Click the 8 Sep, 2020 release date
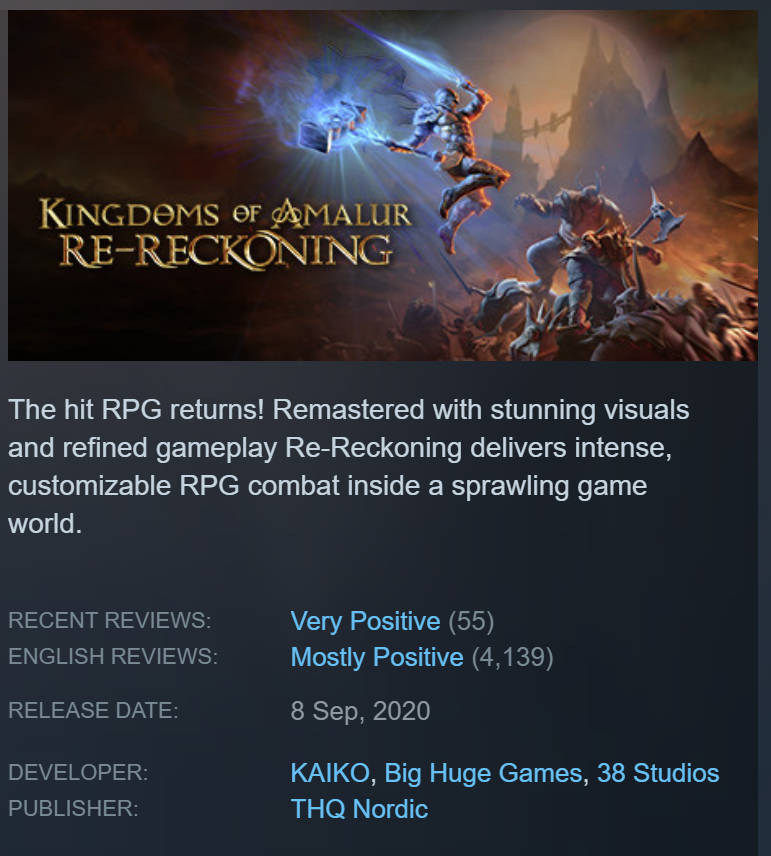Viewport: 771px width, 856px height. pos(360,711)
